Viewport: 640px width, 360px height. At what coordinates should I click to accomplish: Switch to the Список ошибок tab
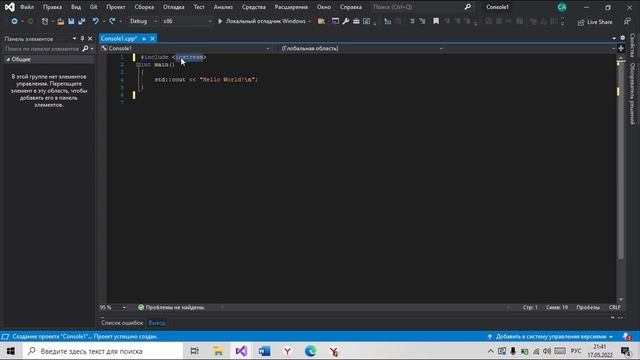[122, 323]
